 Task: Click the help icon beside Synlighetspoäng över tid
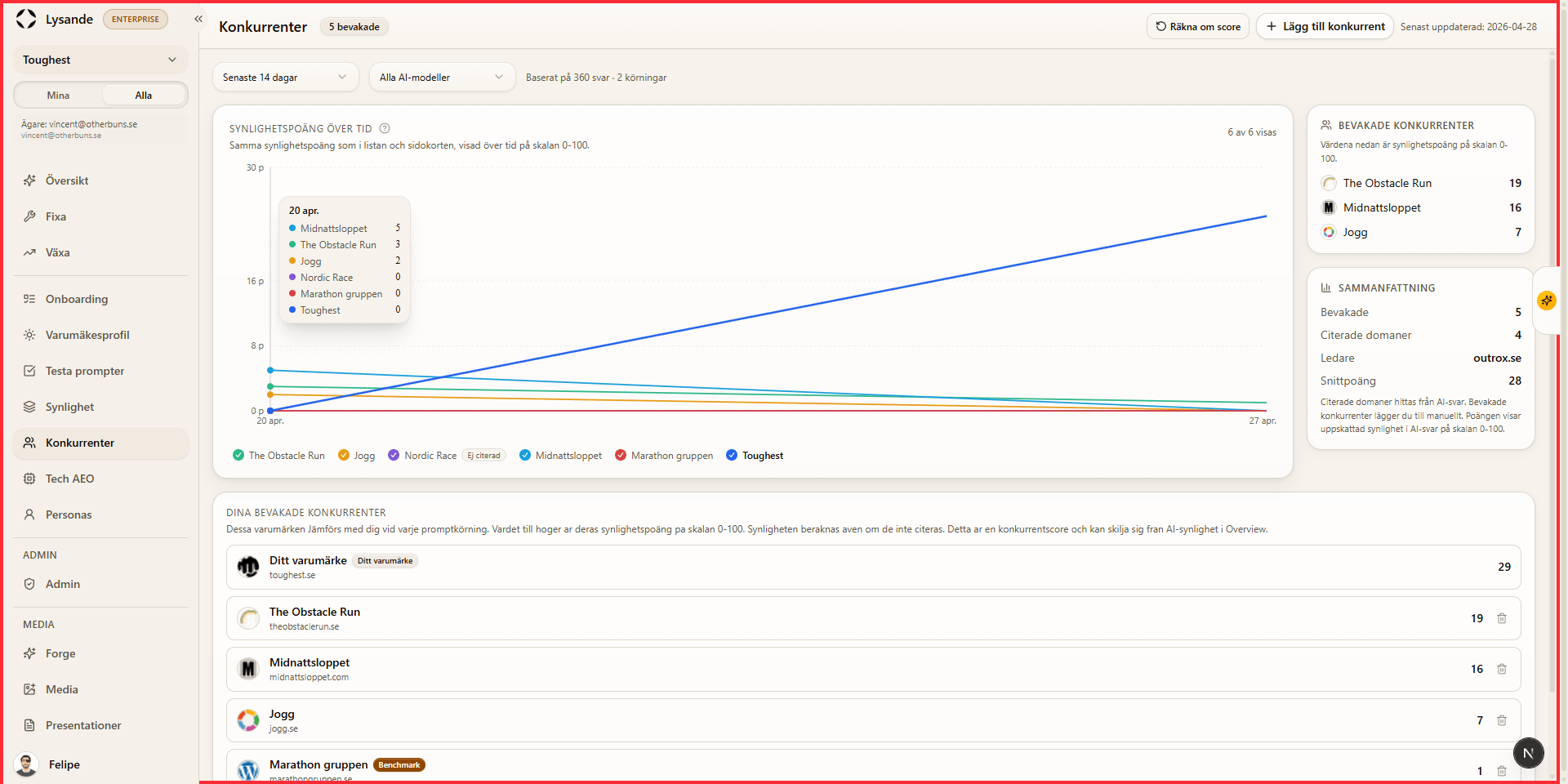pos(385,128)
